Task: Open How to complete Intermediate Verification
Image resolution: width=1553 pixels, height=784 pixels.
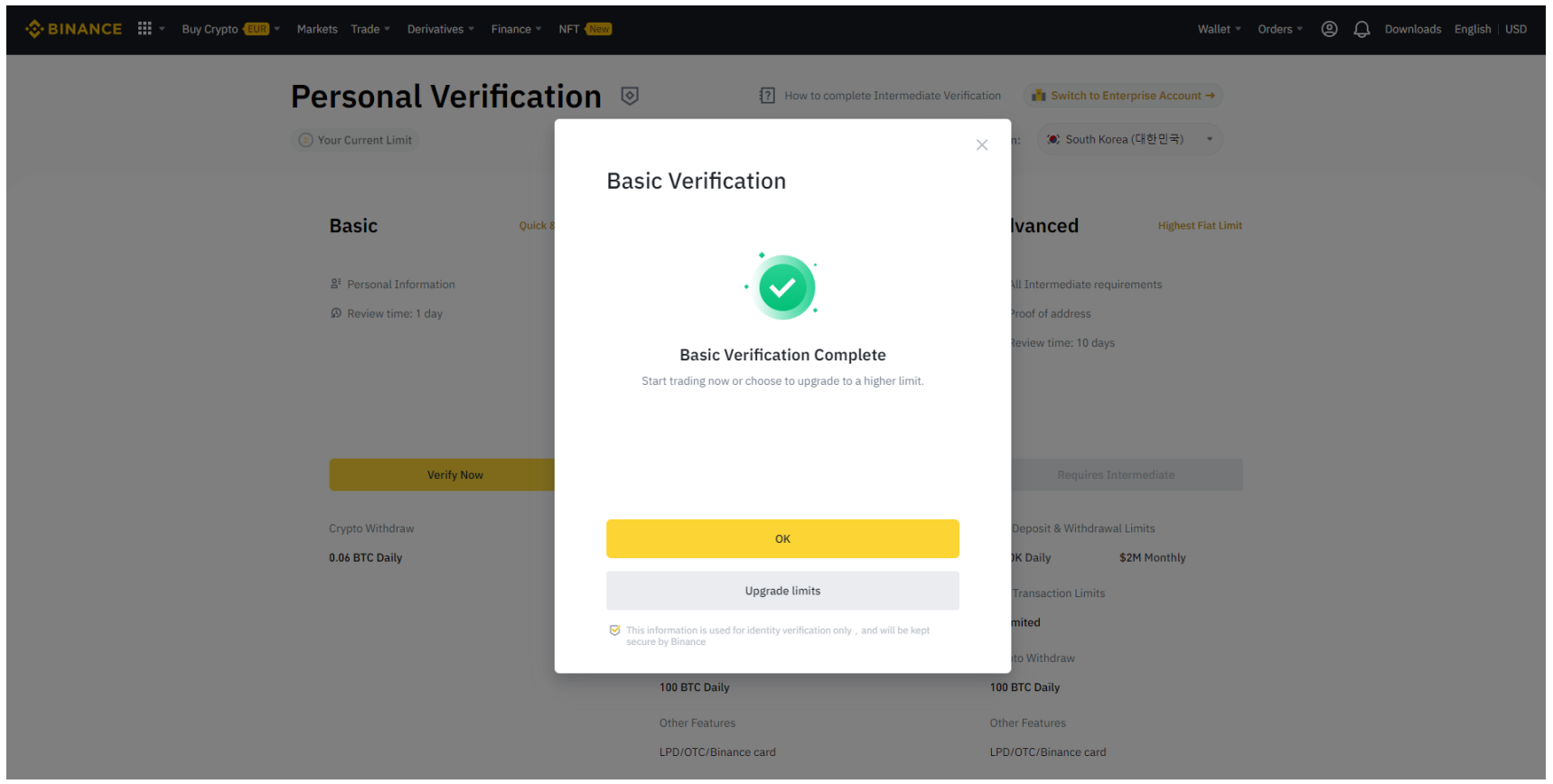Action: click(893, 96)
